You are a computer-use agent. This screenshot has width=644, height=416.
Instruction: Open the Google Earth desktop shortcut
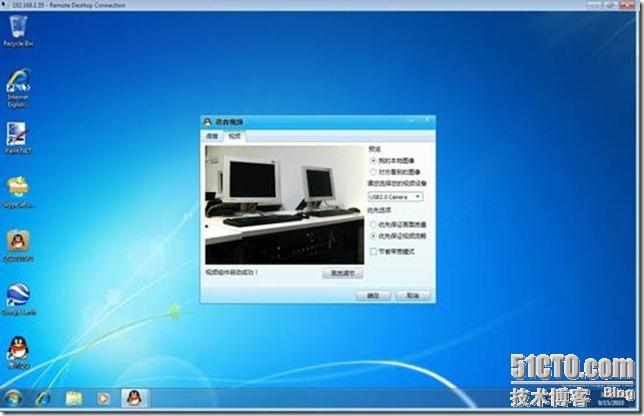pyautogui.click(x=18, y=299)
